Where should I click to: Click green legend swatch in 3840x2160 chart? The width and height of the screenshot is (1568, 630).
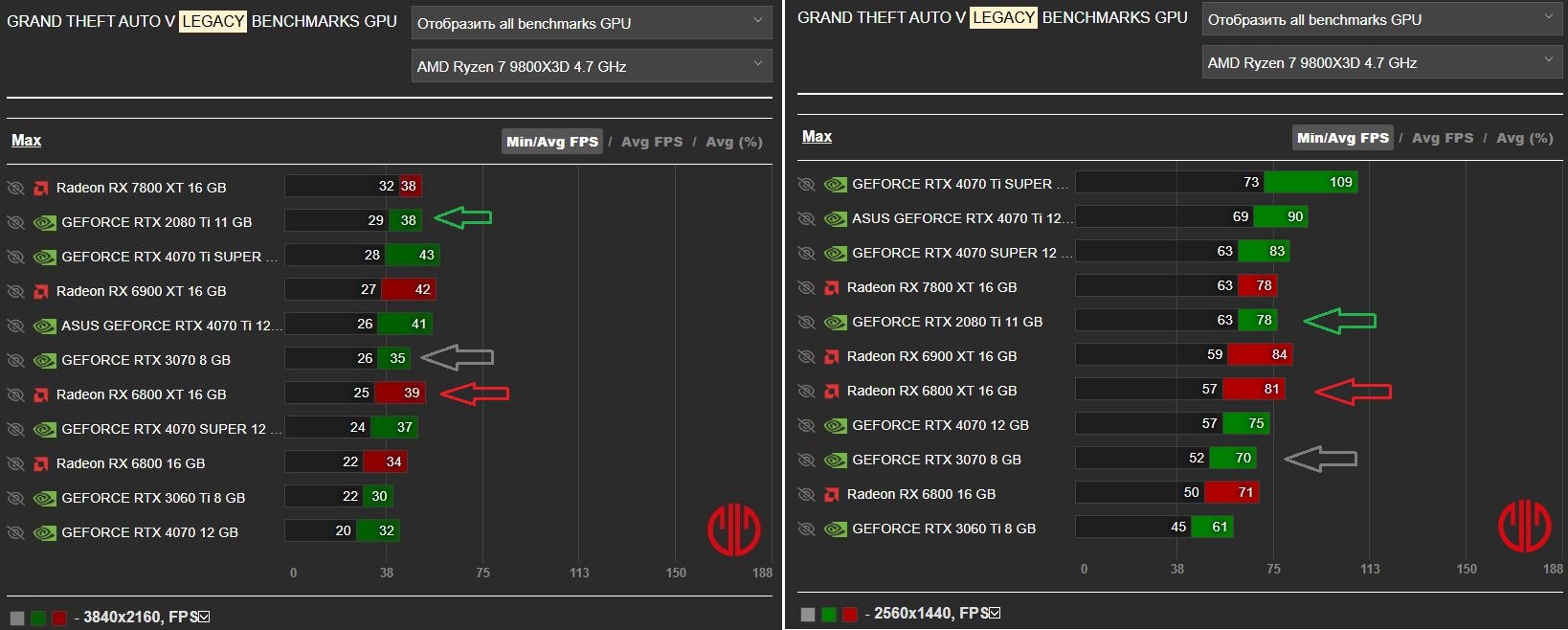point(38,619)
